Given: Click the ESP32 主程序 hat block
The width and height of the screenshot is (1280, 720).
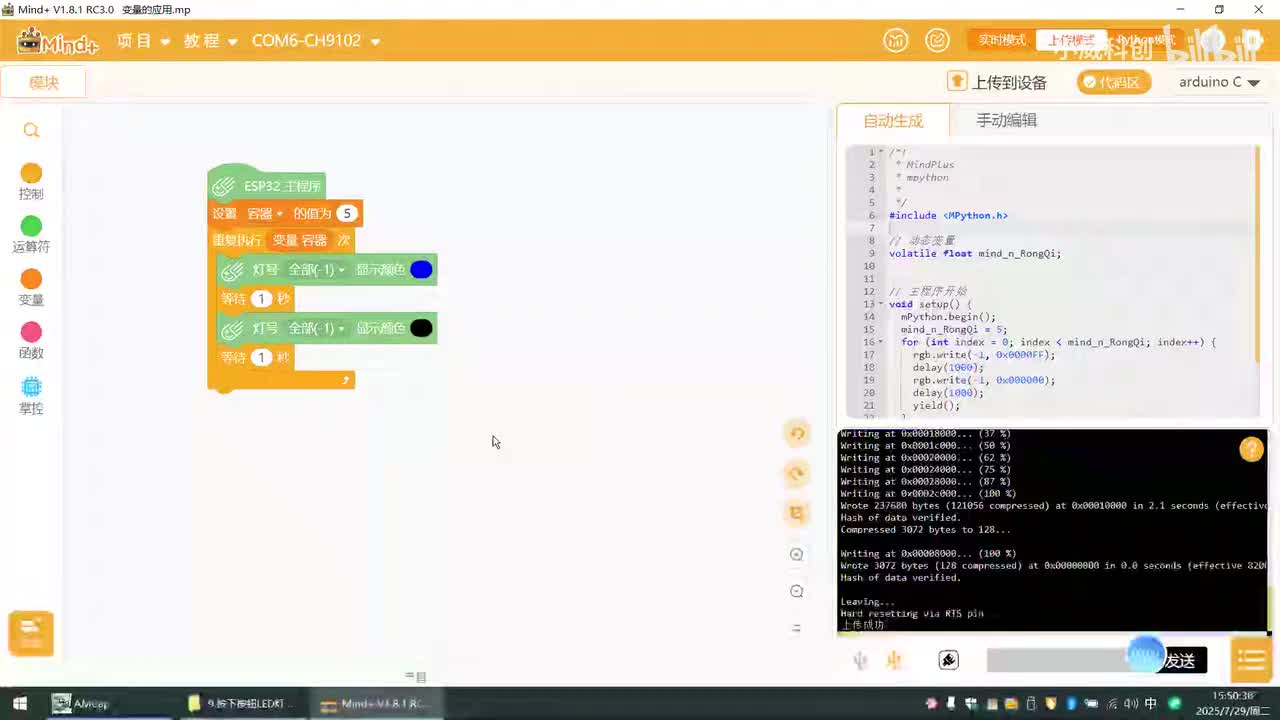Looking at the screenshot, I should click(x=267, y=185).
